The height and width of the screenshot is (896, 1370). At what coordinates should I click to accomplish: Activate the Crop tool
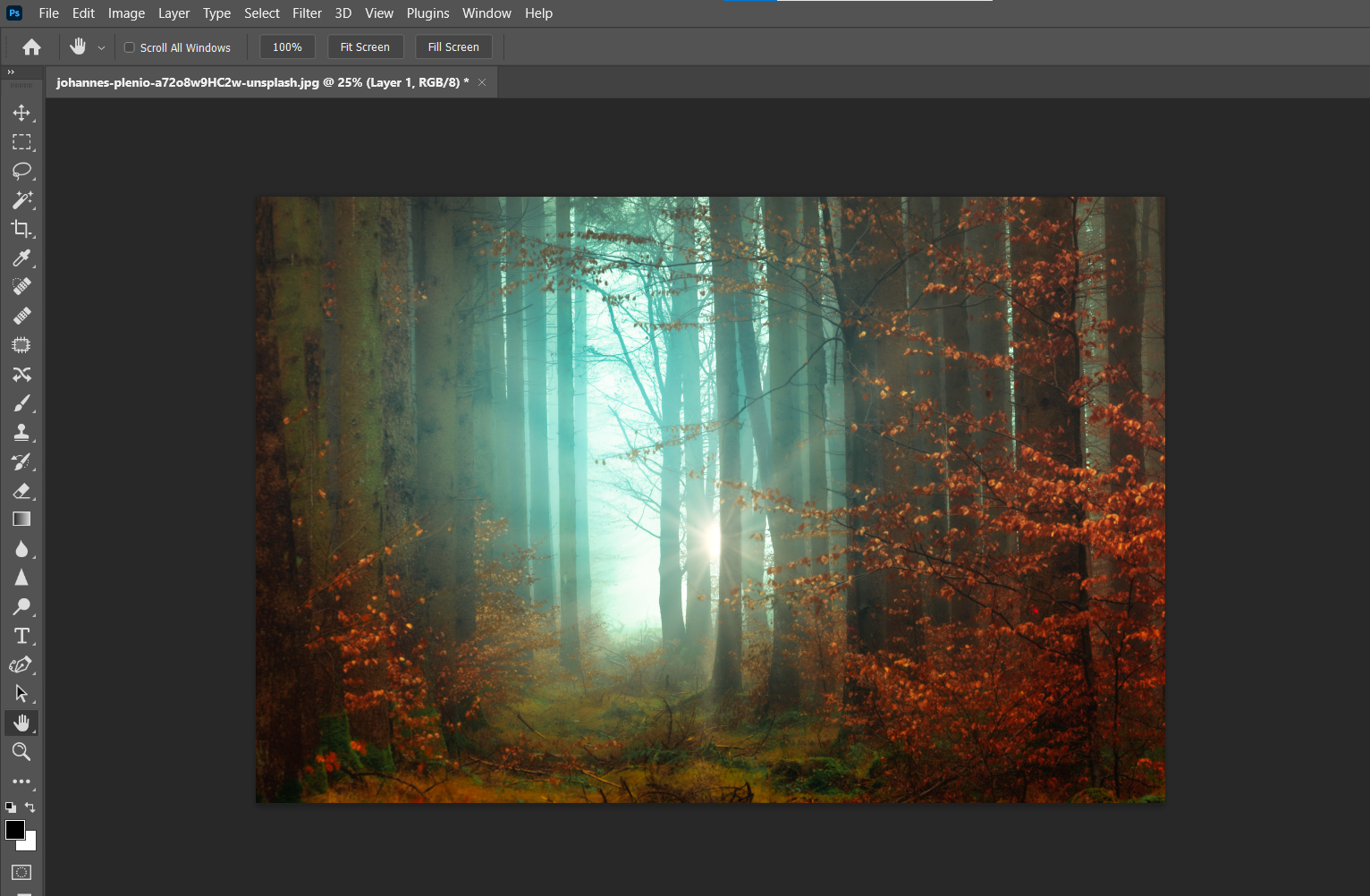21,229
